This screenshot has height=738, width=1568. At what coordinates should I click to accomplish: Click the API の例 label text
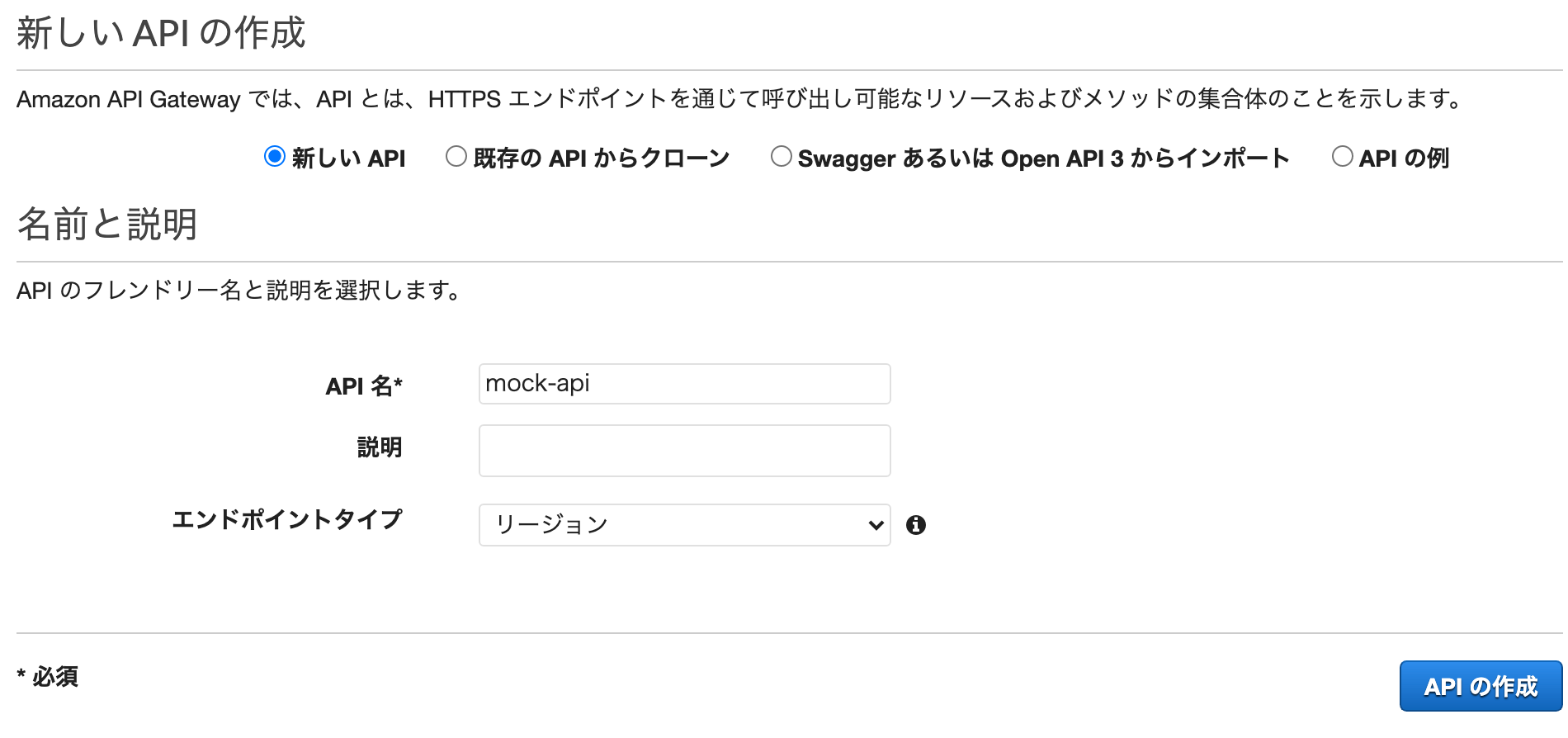(x=1404, y=158)
